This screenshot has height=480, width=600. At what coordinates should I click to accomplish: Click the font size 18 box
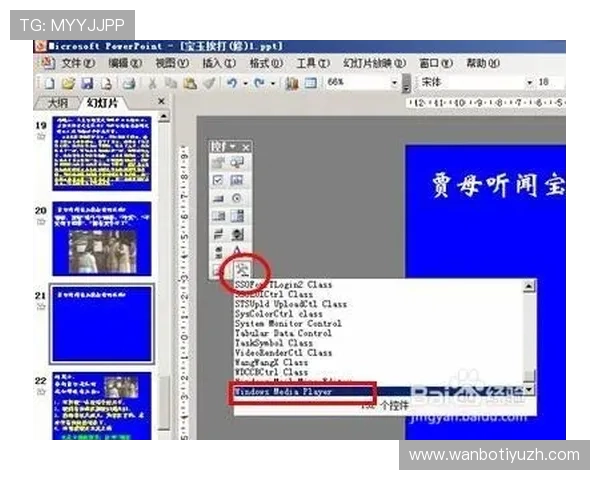548,82
